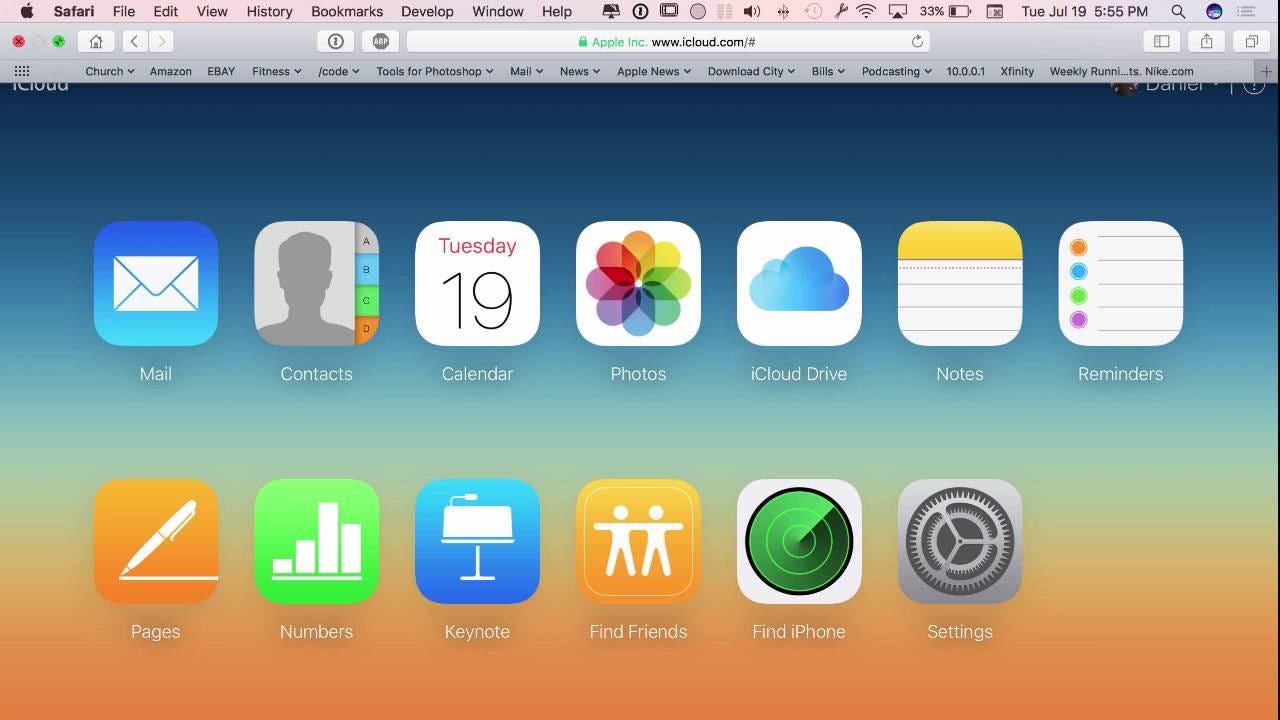
Task: Open Find iPhone
Action: pyautogui.click(x=799, y=541)
